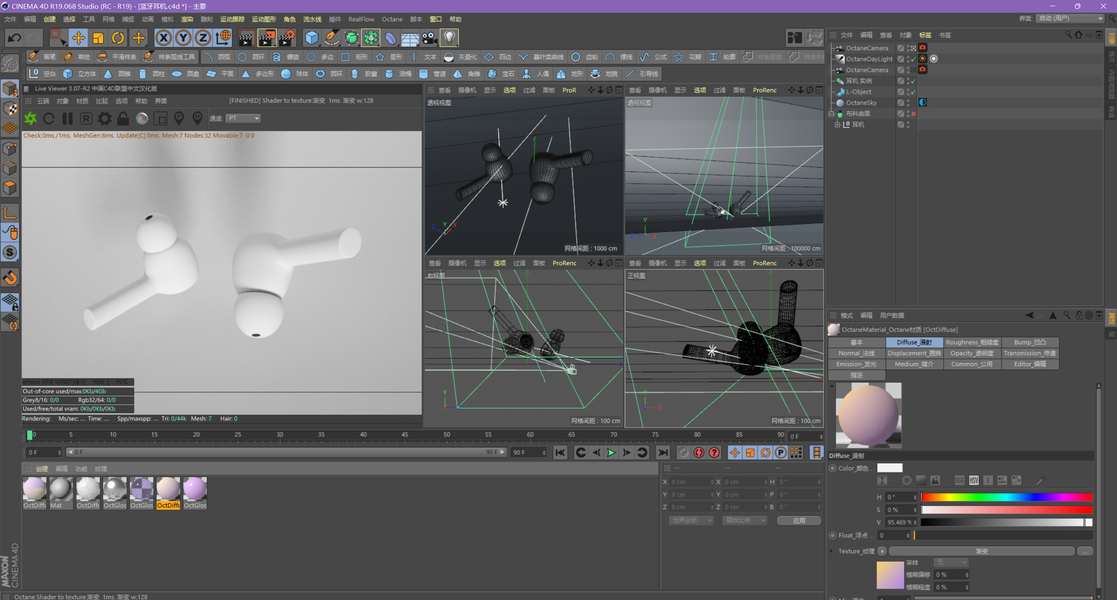Toggle Live Viewer clay mode sphere

[x=142, y=118]
